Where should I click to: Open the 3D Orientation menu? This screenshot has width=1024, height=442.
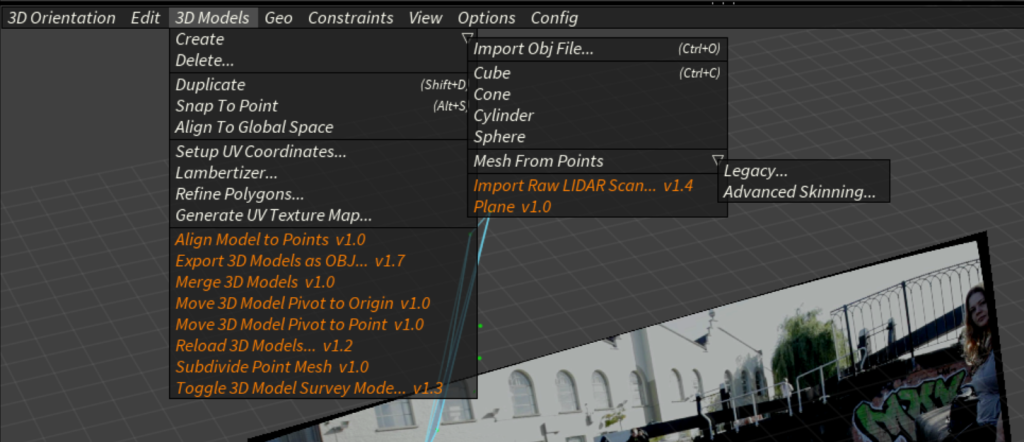tap(61, 18)
